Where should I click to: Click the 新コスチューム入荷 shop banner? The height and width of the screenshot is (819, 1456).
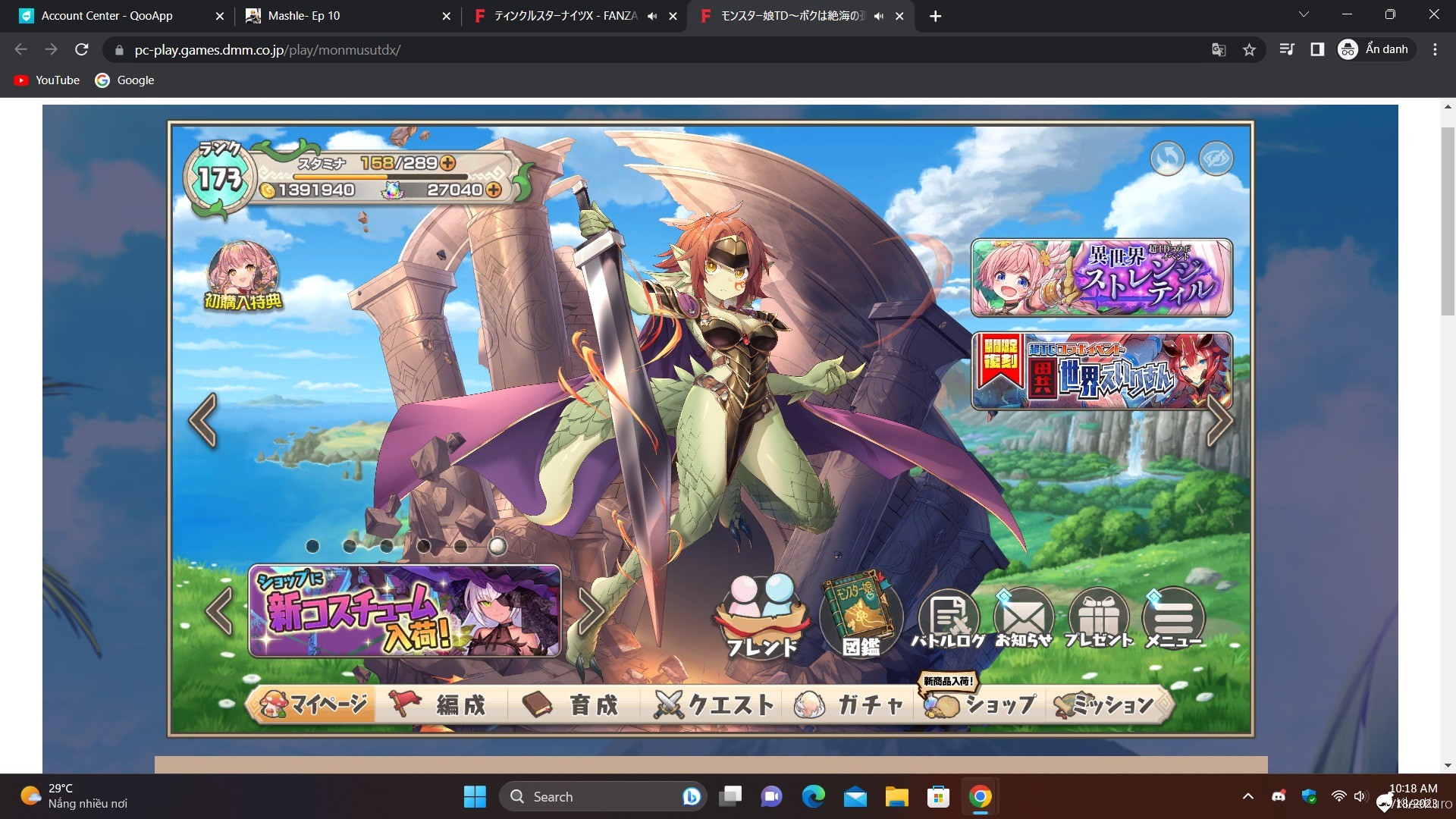[x=405, y=610]
